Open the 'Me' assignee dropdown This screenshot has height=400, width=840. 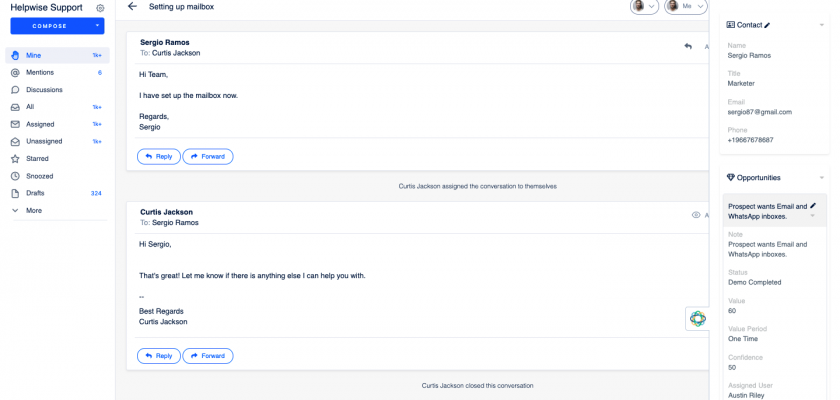[686, 6]
